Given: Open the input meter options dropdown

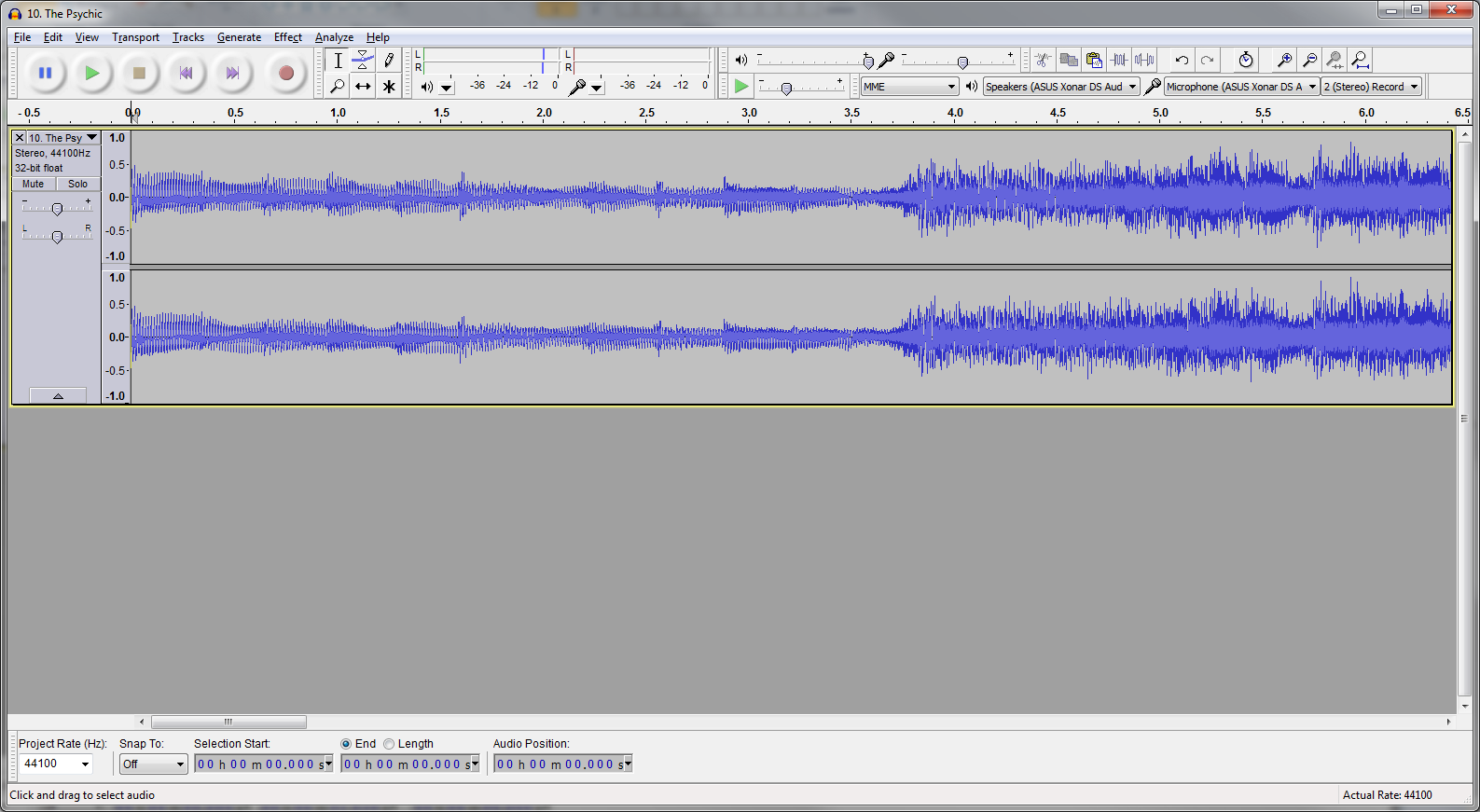Looking at the screenshot, I should [597, 88].
